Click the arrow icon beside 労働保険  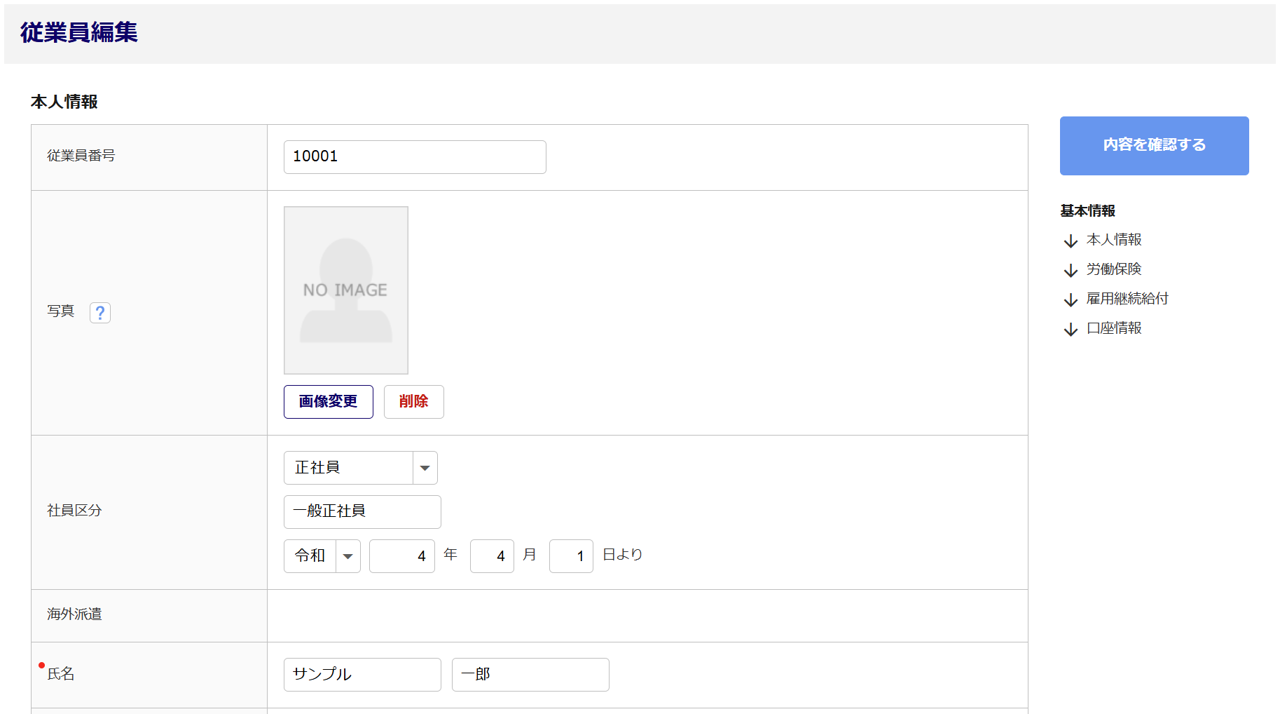(x=1071, y=270)
